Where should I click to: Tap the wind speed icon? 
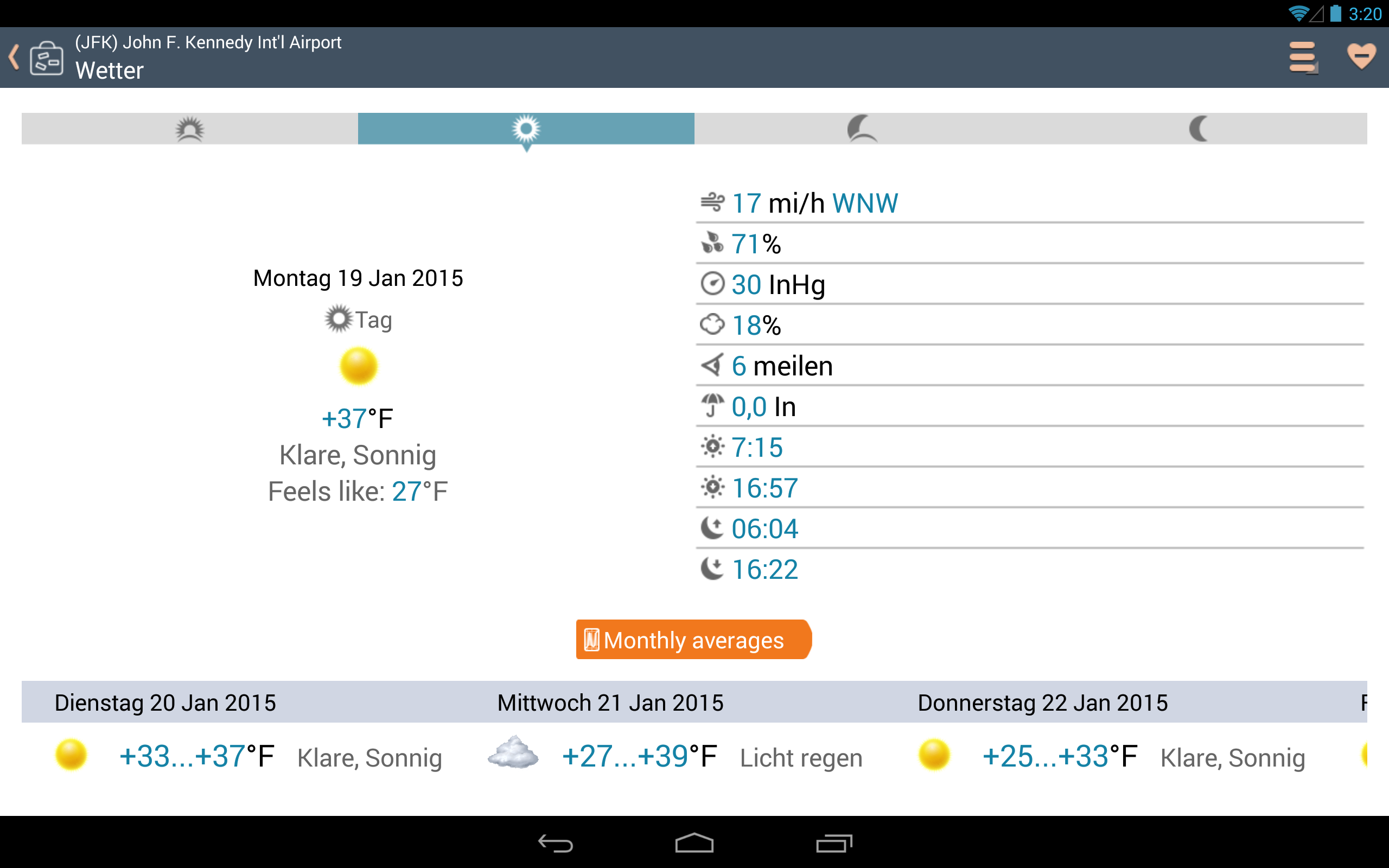[712, 203]
